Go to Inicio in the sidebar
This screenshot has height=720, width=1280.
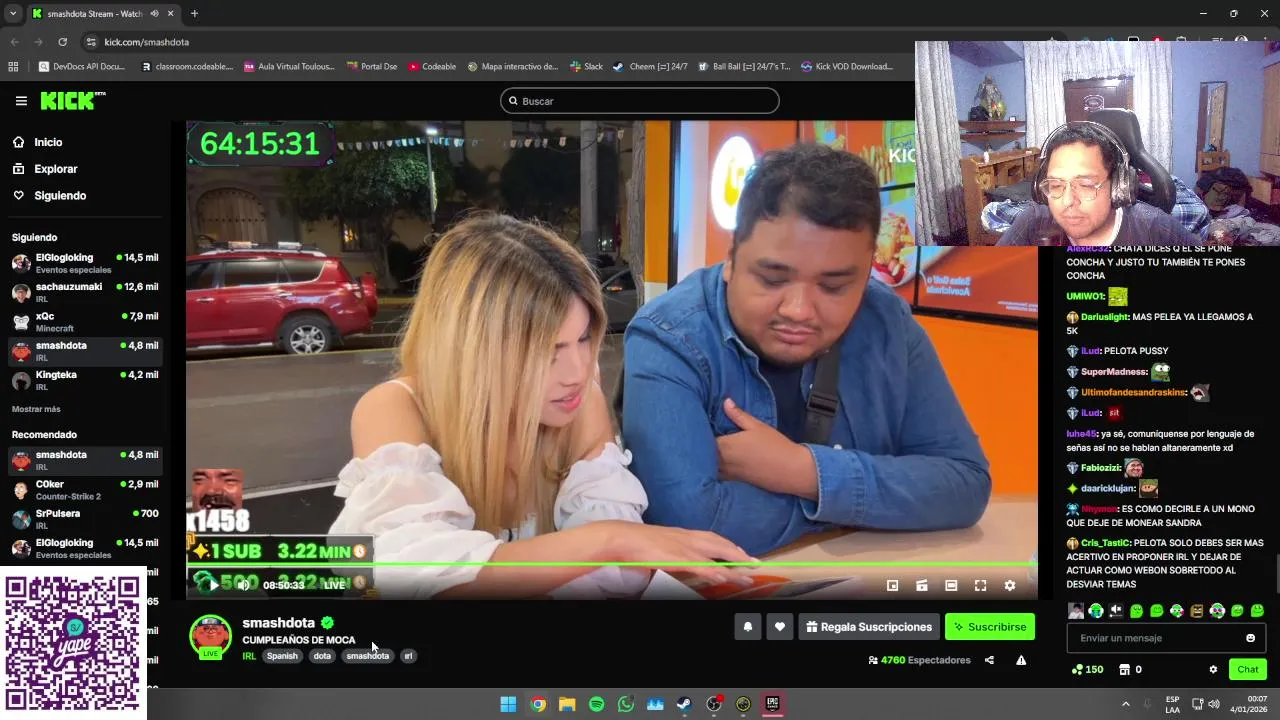(48, 142)
